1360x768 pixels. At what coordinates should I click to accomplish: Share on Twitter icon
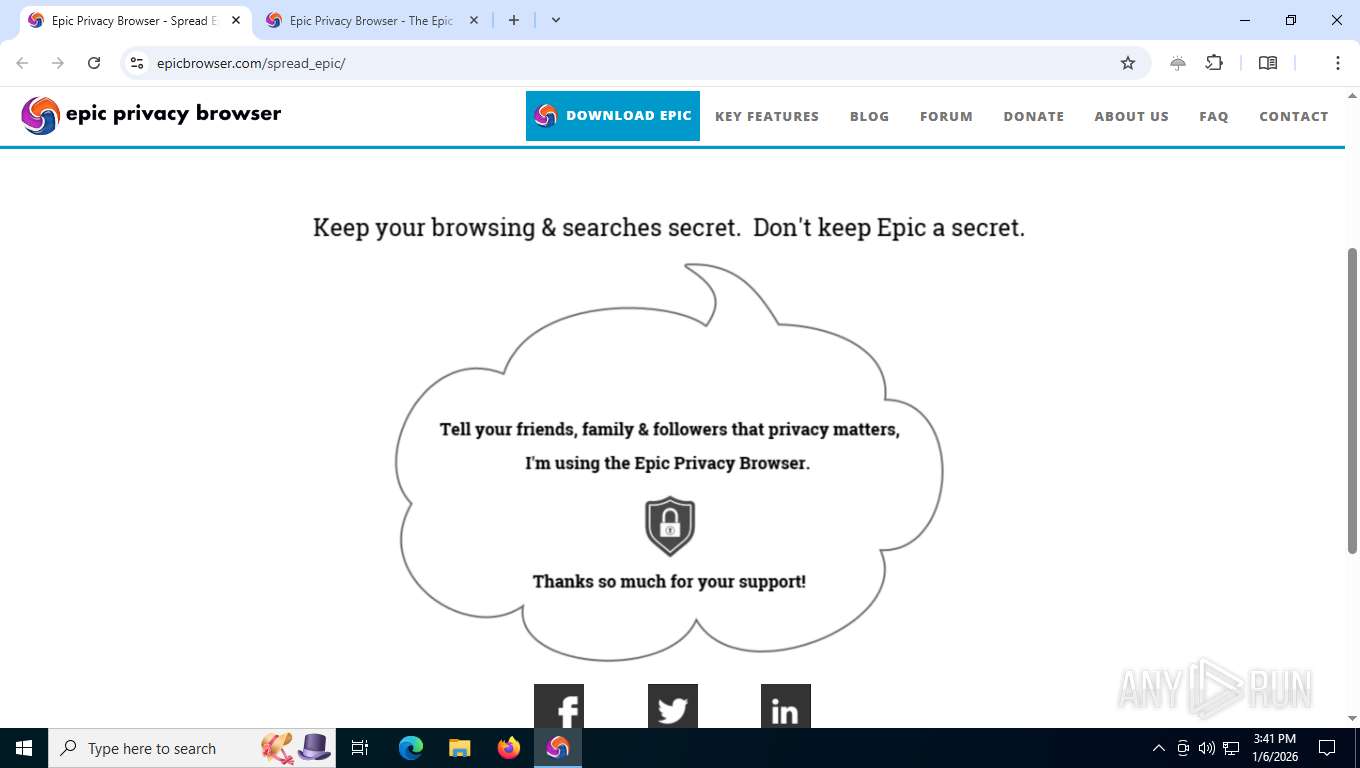(x=673, y=706)
